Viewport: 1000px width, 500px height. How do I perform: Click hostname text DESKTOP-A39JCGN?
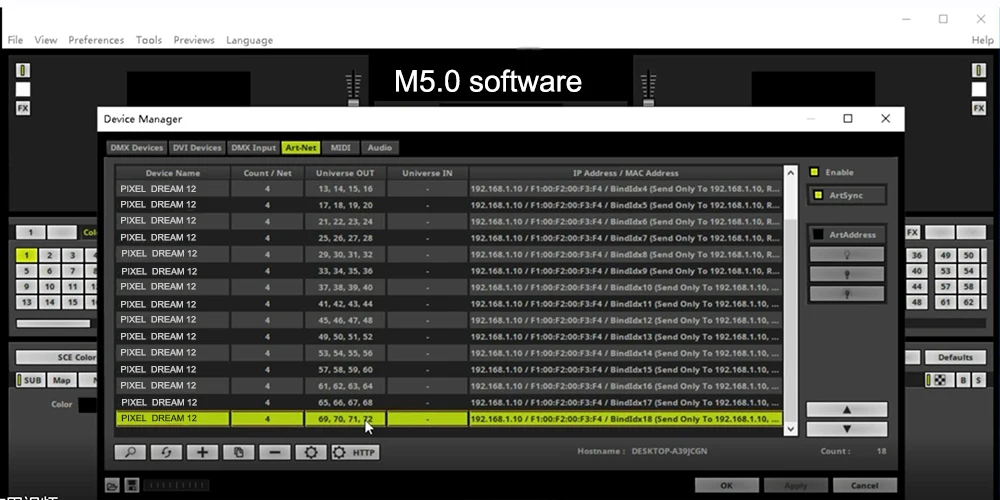pyautogui.click(x=669, y=451)
